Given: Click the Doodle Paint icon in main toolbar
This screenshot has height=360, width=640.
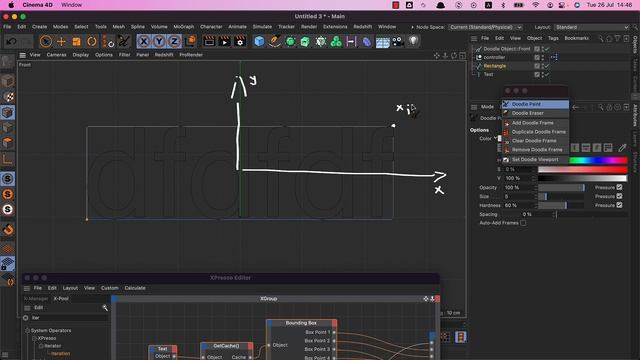Looking at the screenshot, I should (x=123, y=41).
